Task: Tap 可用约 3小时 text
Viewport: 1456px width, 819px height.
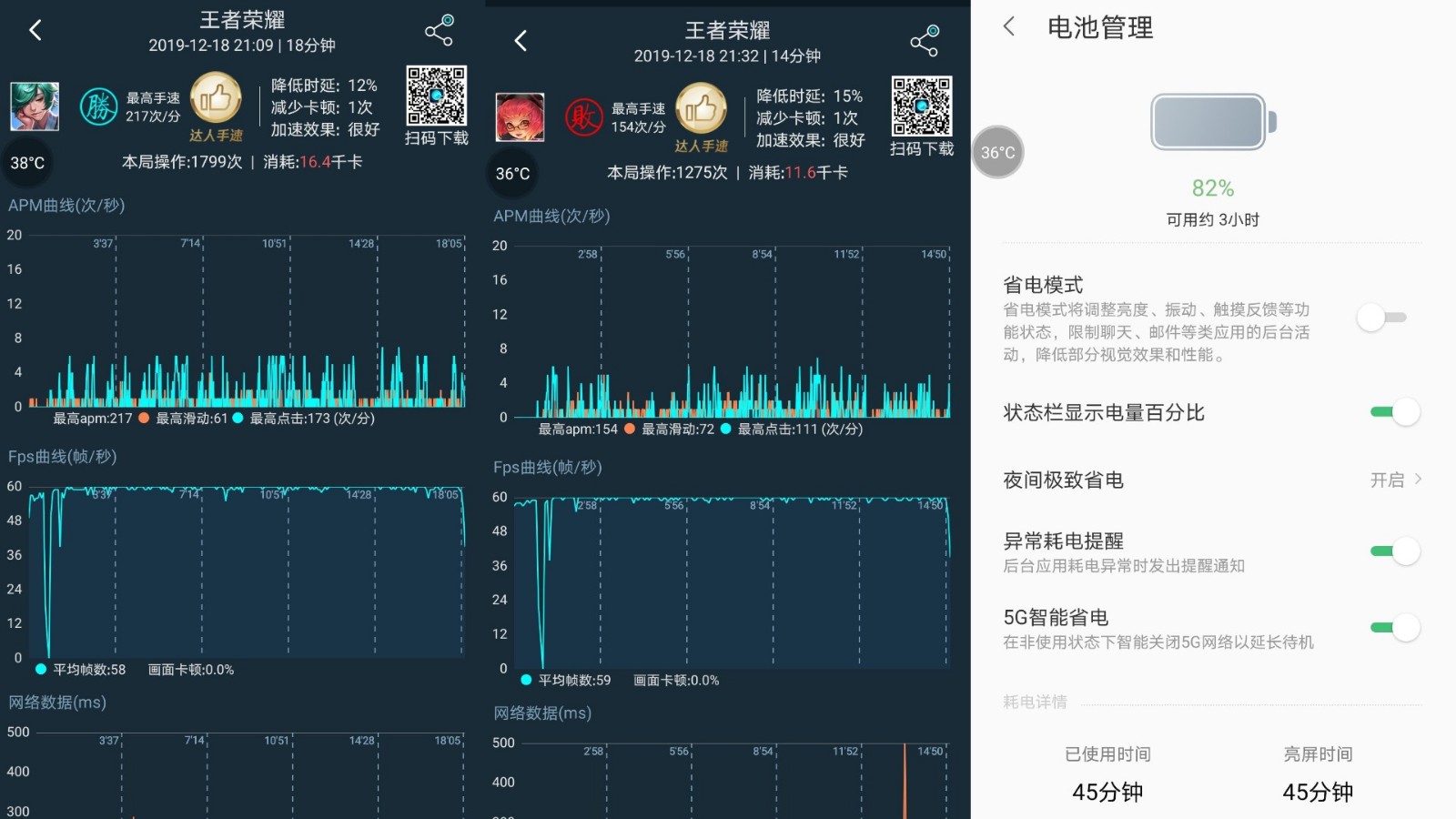Action: tap(1213, 219)
